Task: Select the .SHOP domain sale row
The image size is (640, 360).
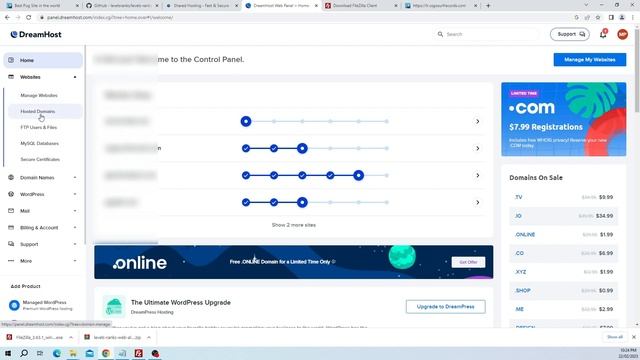Action: (x=564, y=291)
